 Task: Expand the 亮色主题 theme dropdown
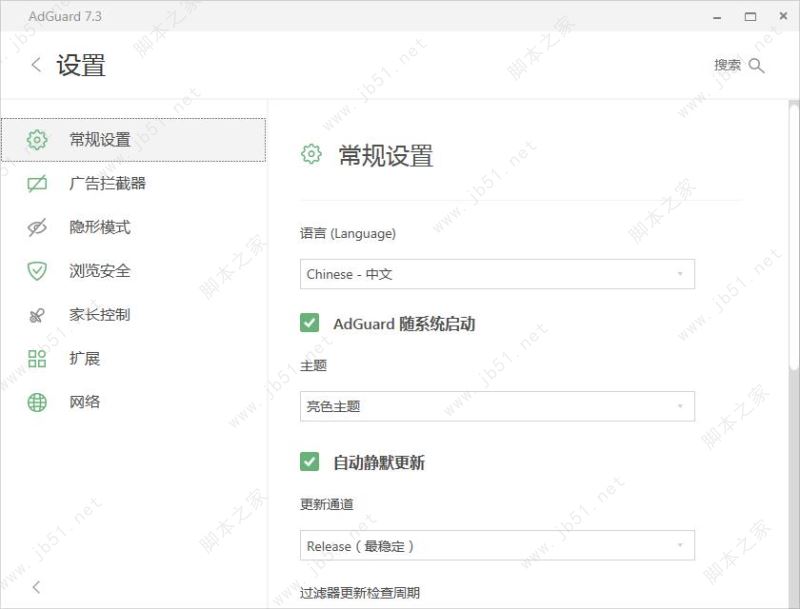point(497,407)
